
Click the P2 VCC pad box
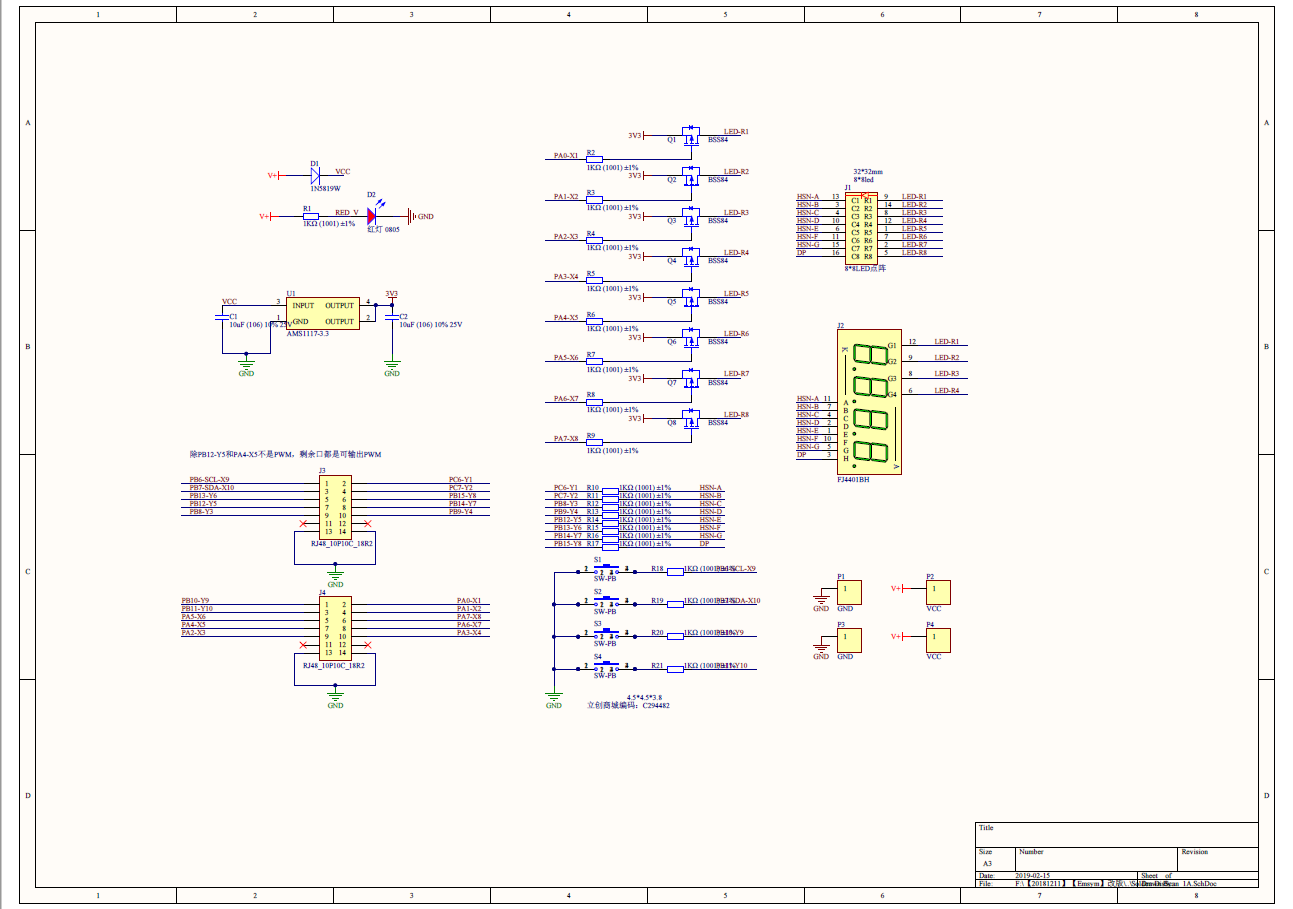point(938,593)
